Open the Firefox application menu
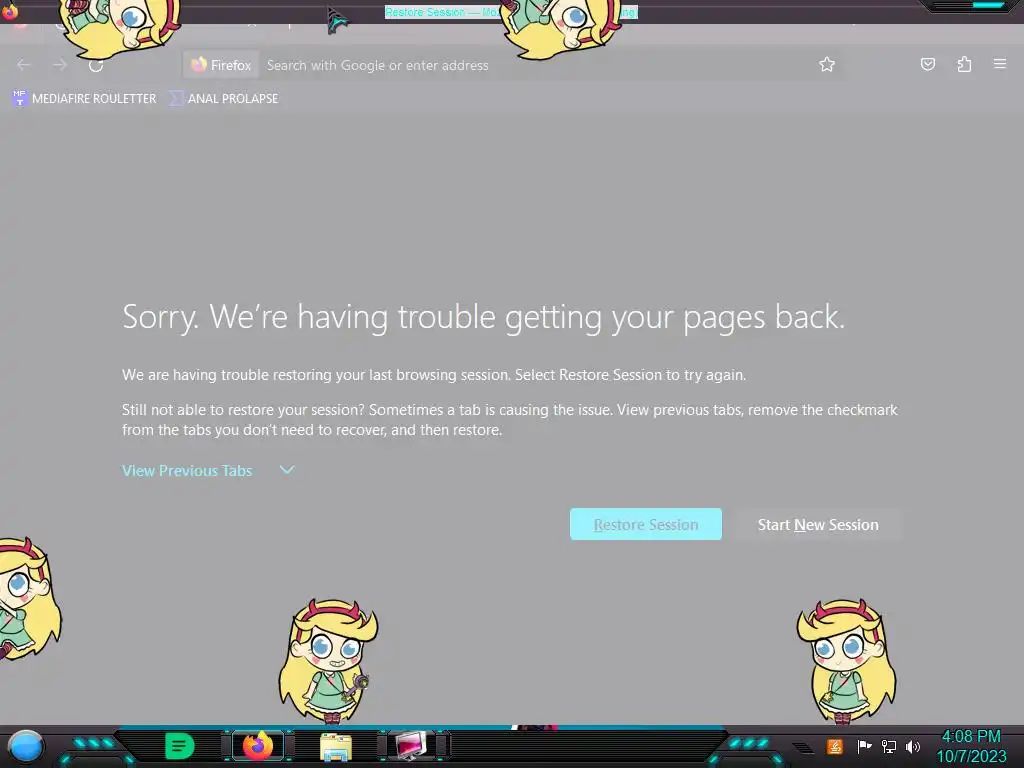 999,64
